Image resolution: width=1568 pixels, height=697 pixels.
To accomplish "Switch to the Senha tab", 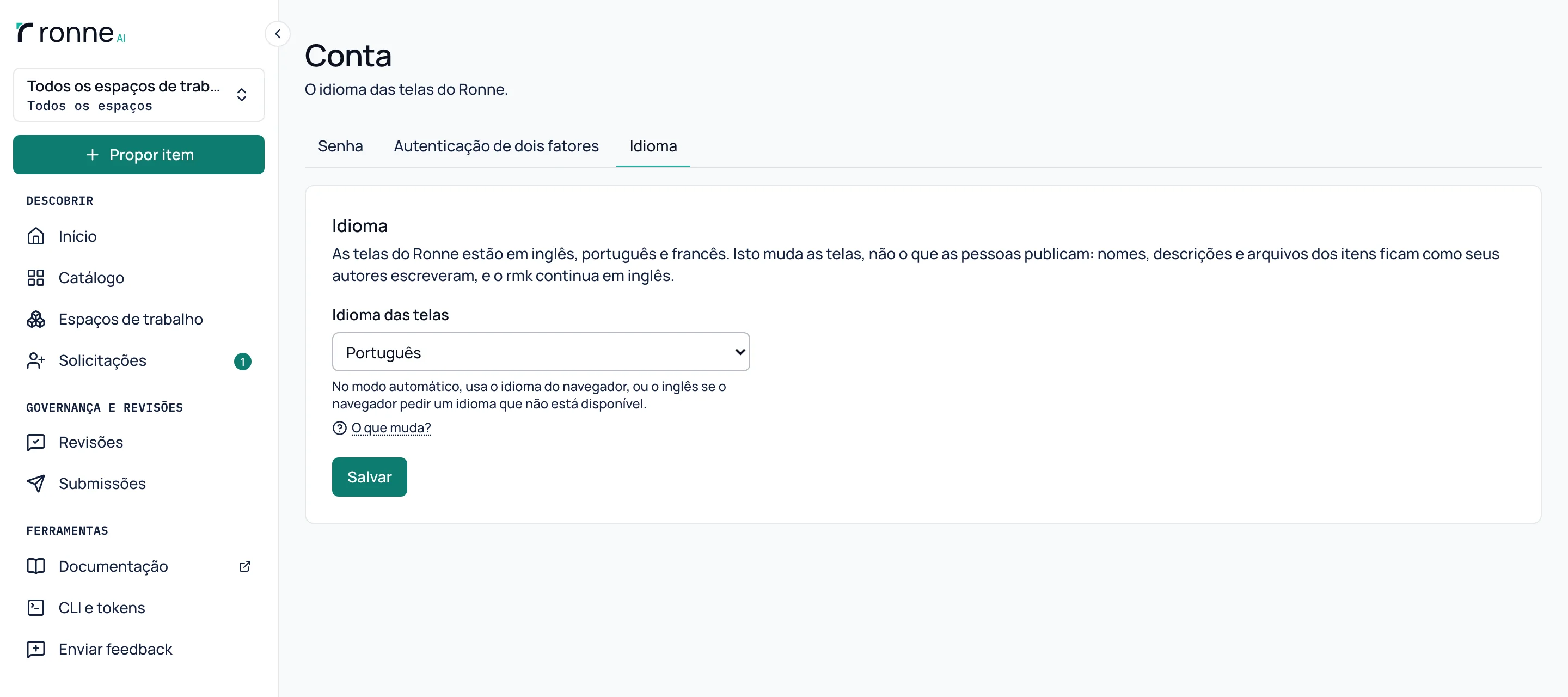I will click(340, 146).
